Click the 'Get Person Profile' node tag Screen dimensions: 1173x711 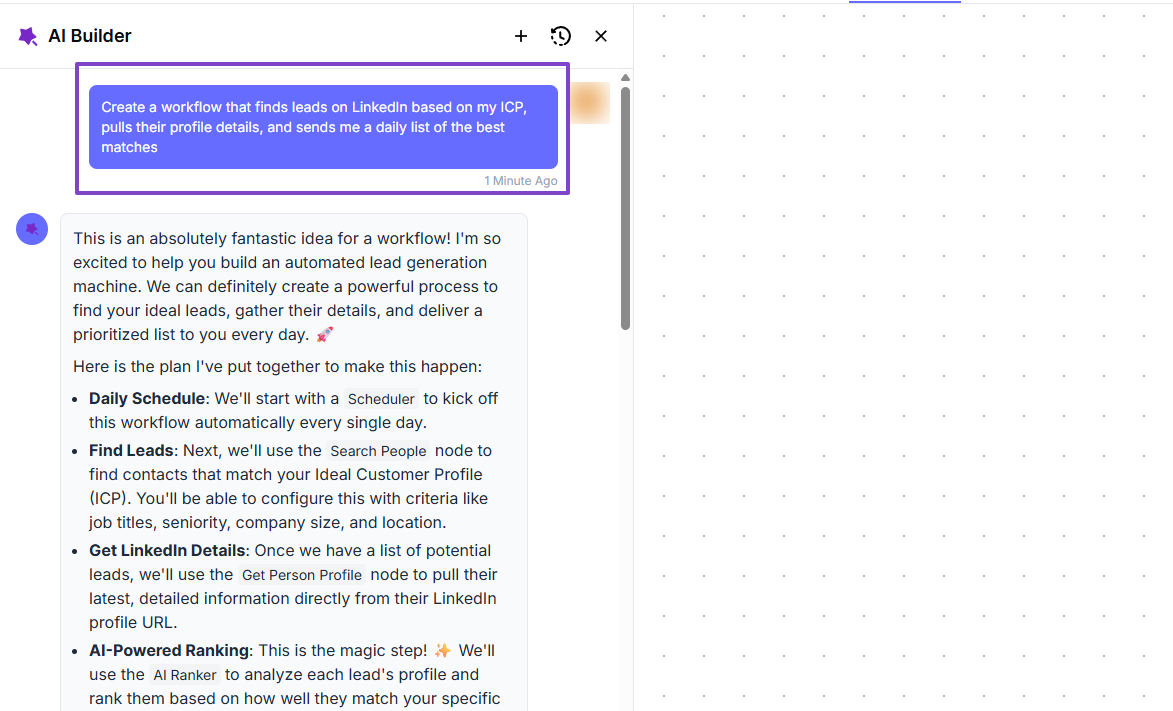pyautogui.click(x=301, y=575)
